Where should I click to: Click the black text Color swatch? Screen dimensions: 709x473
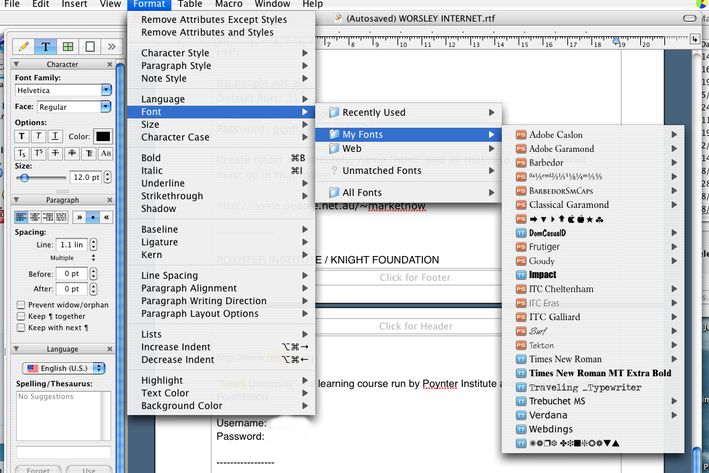pos(103,136)
